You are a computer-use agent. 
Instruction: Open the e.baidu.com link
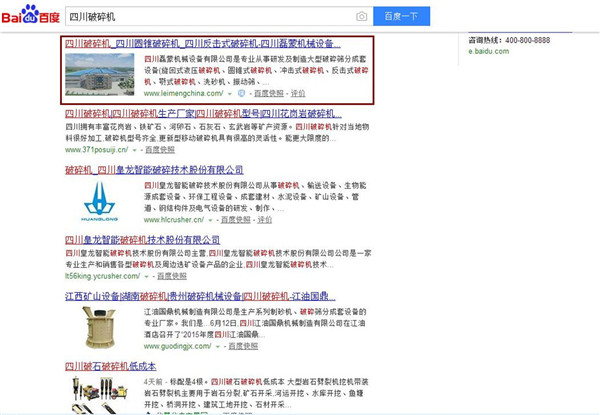click(489, 51)
